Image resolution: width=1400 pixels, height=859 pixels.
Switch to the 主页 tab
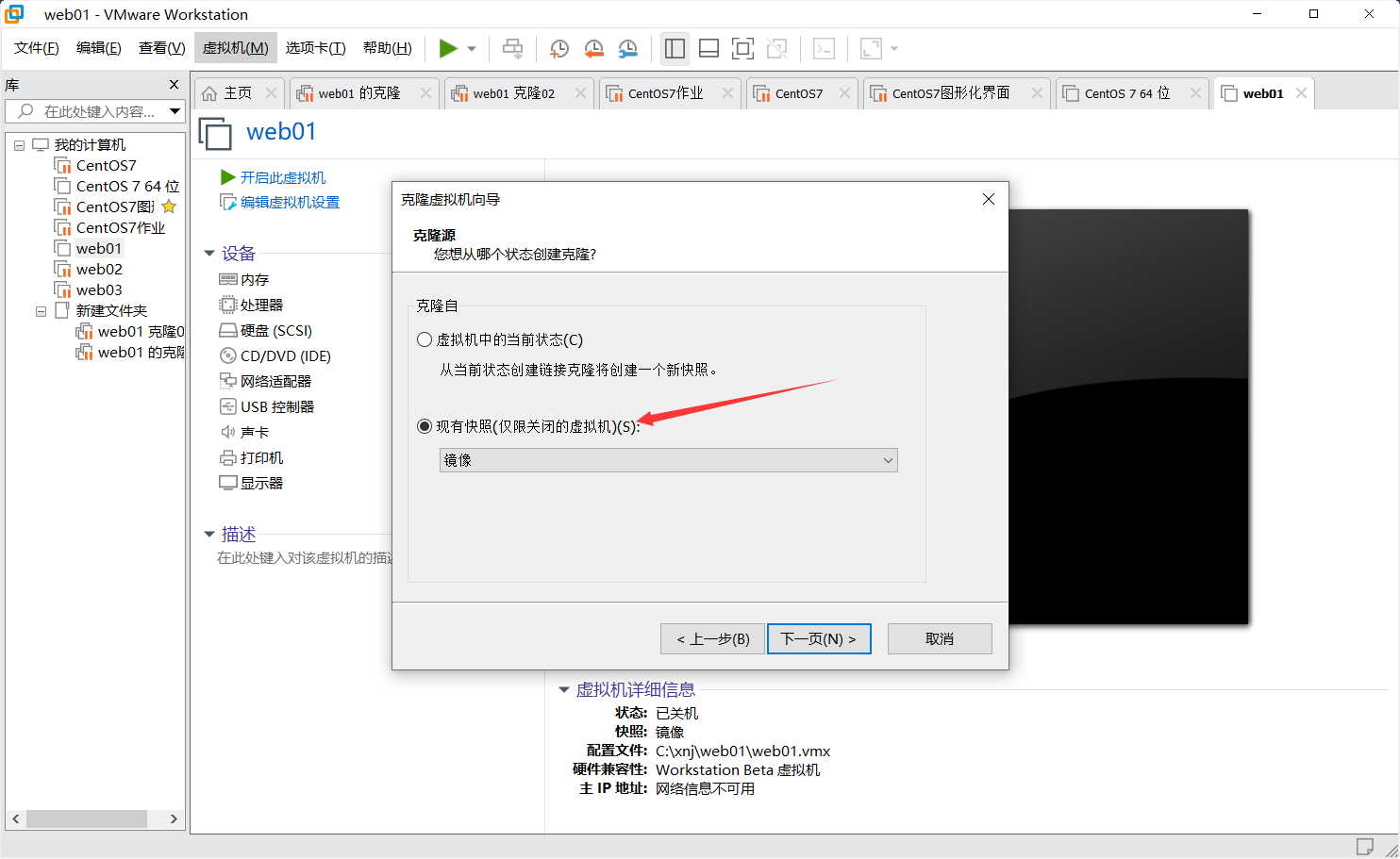(x=238, y=93)
